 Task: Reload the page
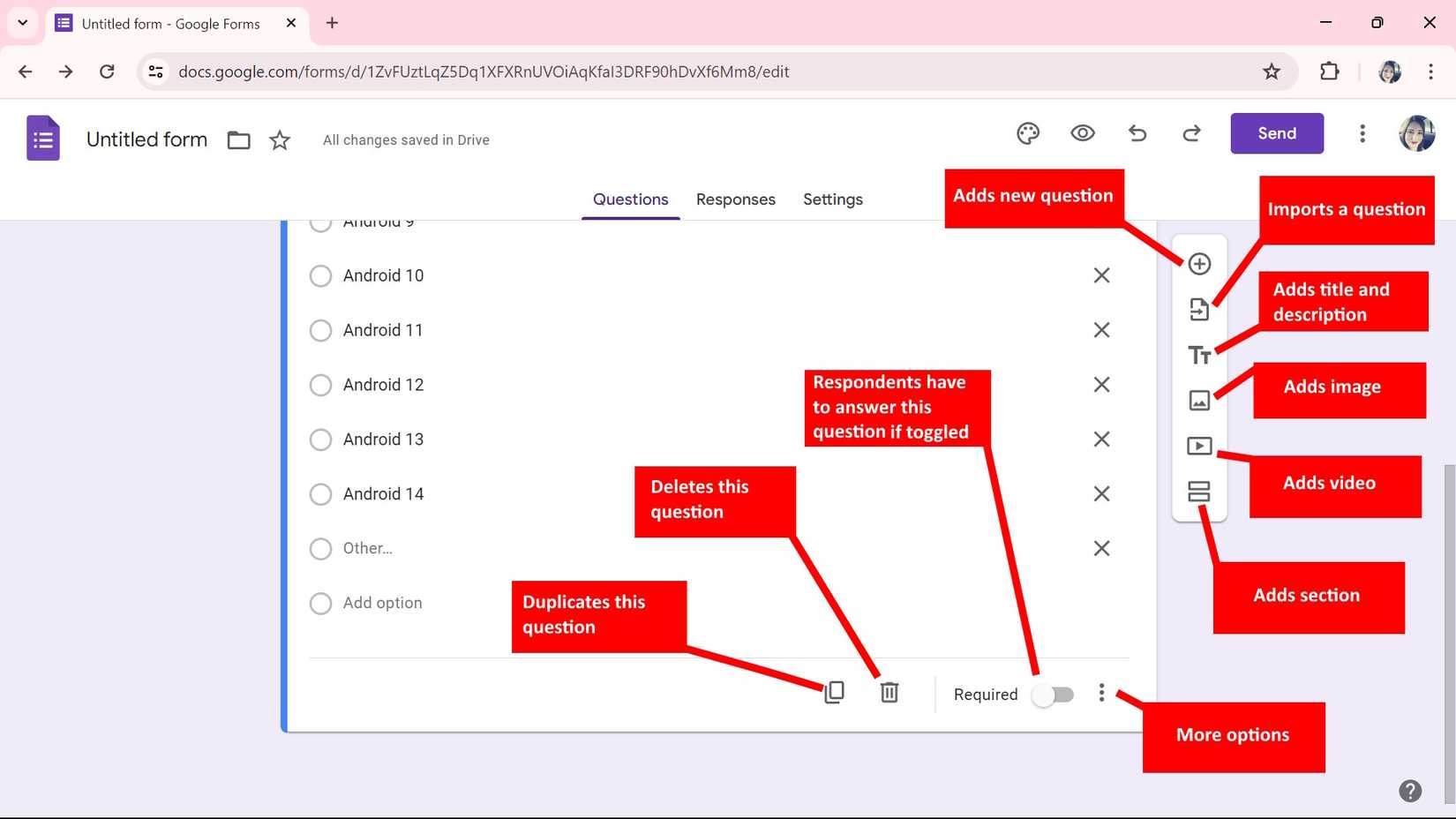click(107, 71)
